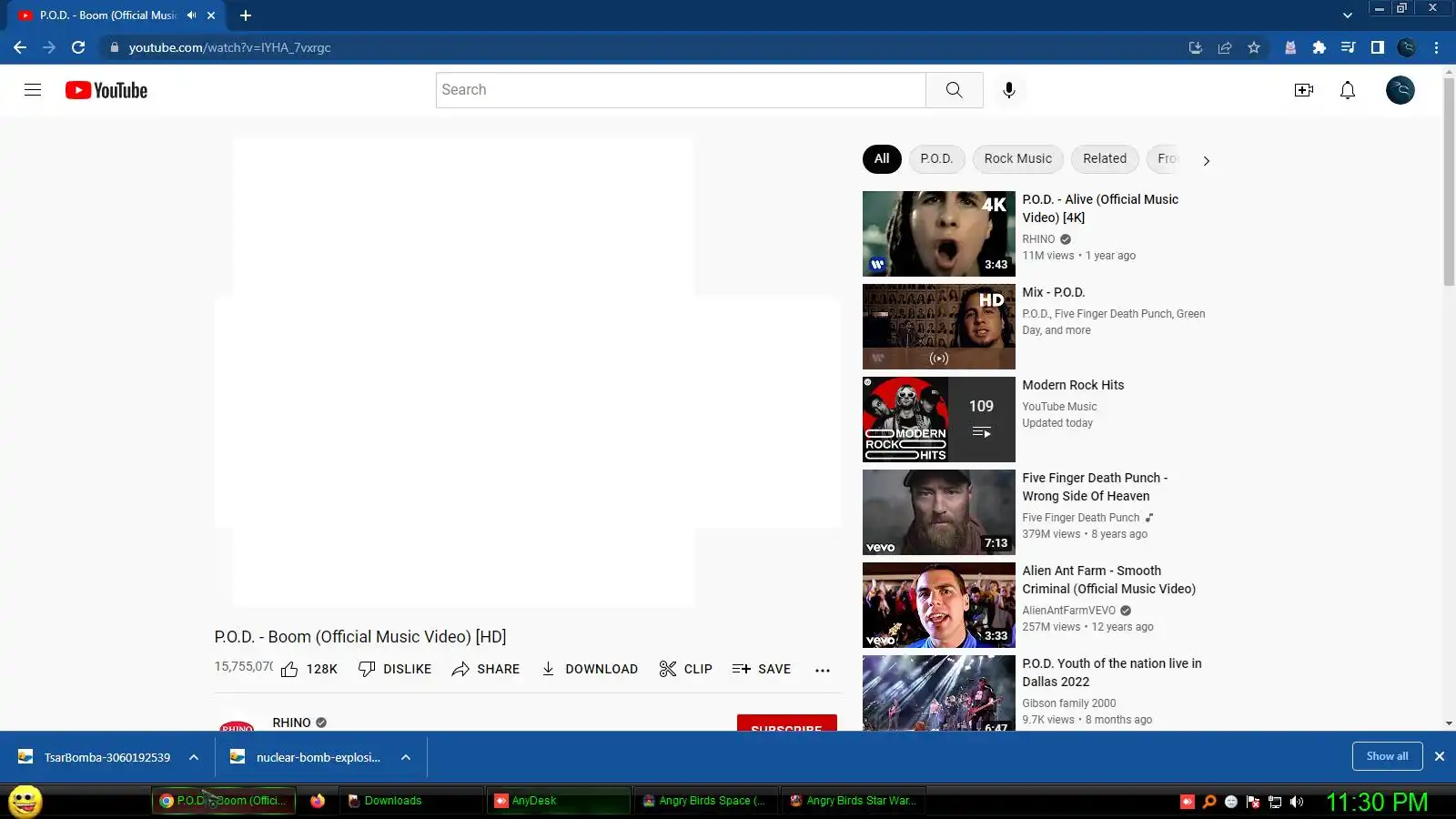1456x819 pixels.
Task: Open the YouTube guide hamburger menu
Action: tap(33, 90)
